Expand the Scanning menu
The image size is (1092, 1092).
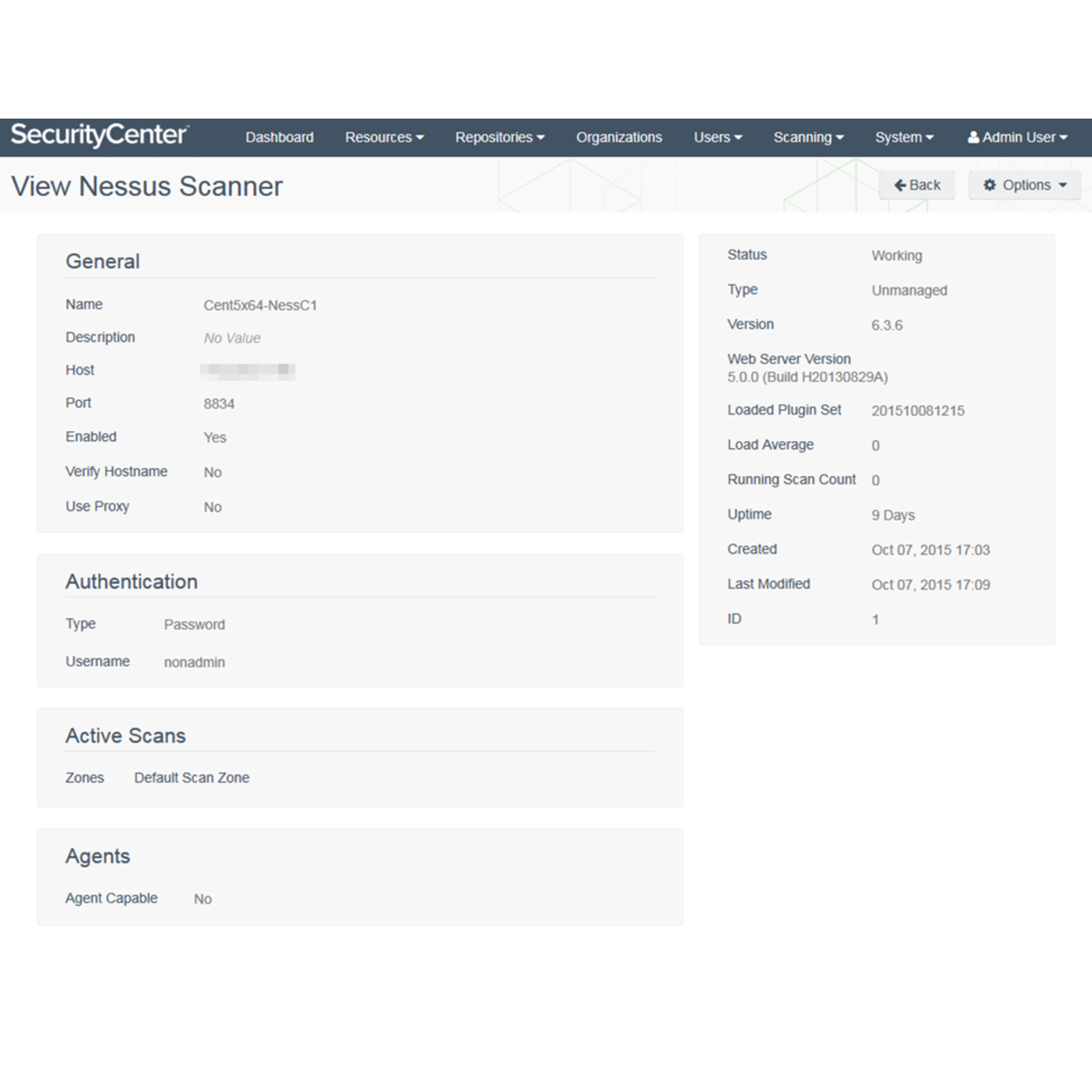(807, 136)
